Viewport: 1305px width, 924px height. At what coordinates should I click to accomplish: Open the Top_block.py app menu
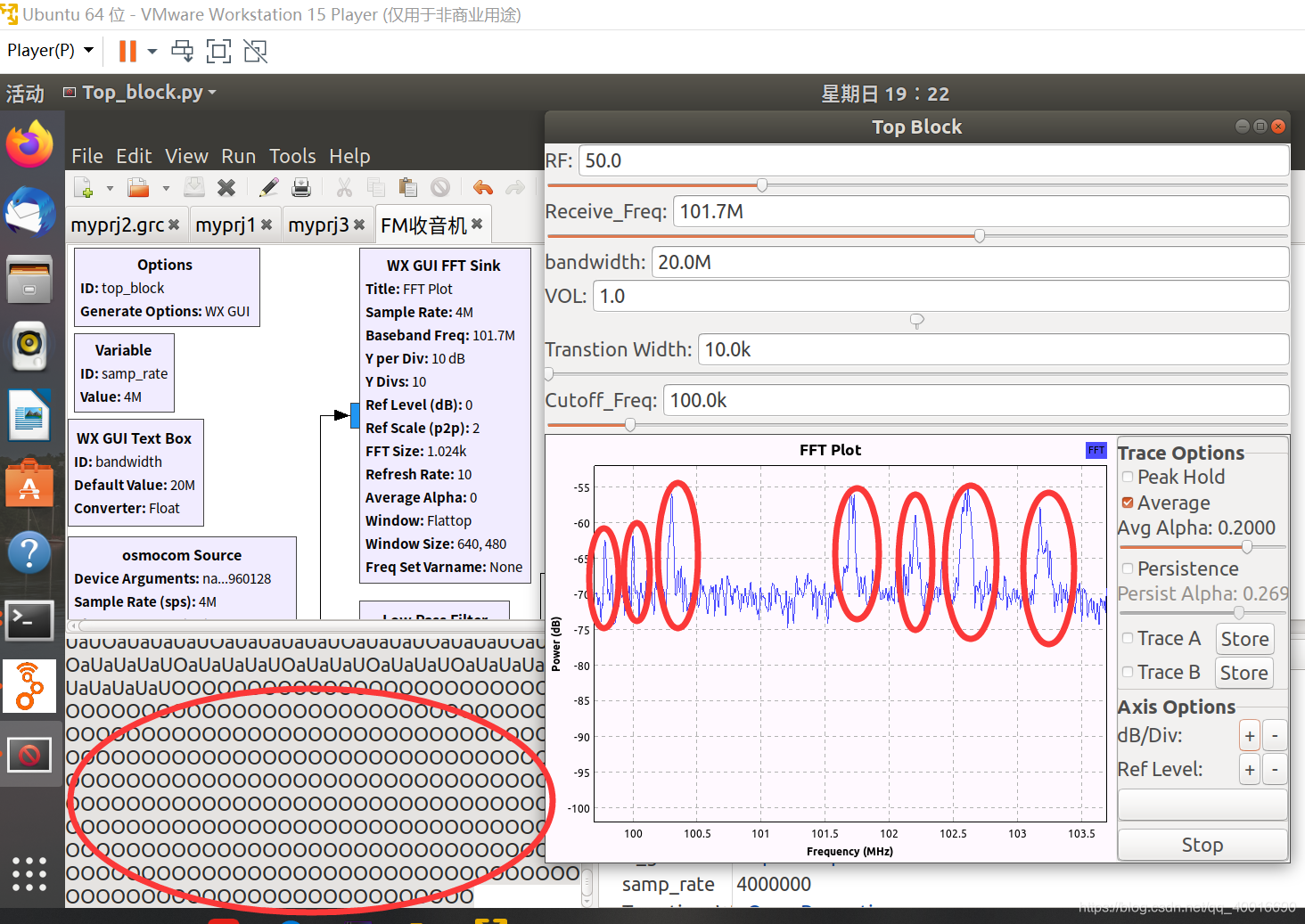point(140,93)
